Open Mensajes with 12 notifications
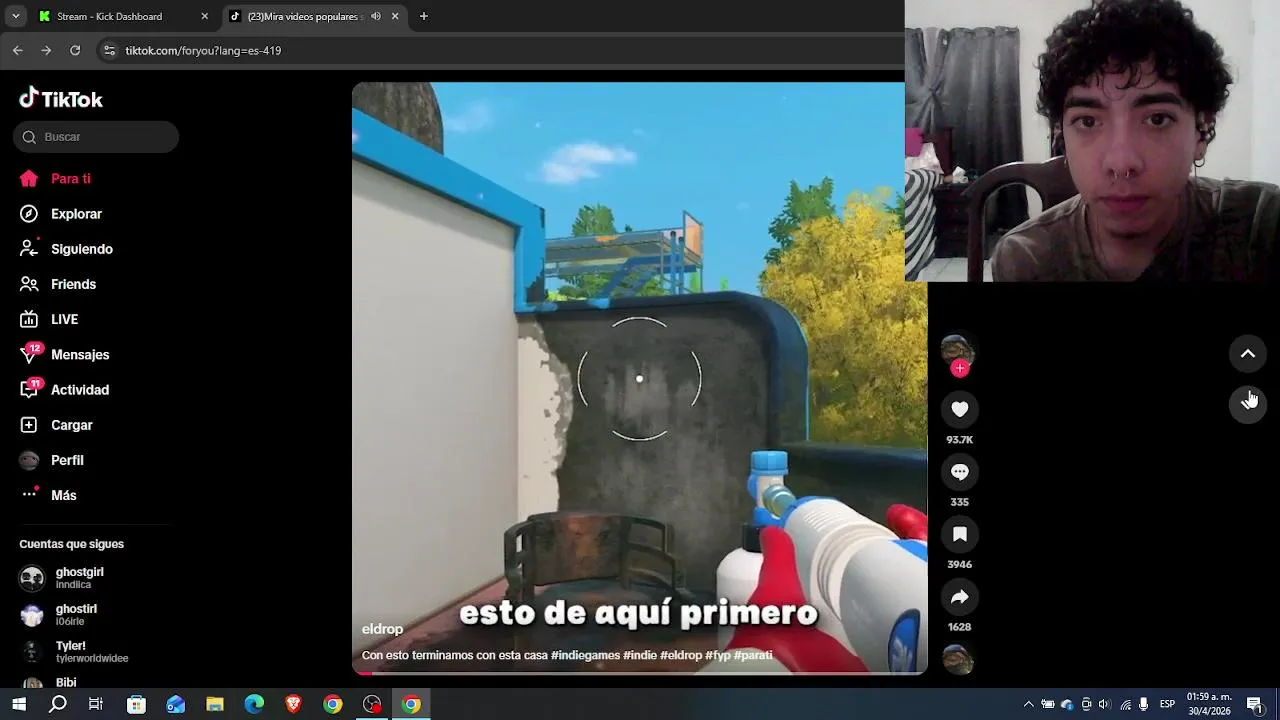Viewport: 1280px width, 720px height. 65,354
